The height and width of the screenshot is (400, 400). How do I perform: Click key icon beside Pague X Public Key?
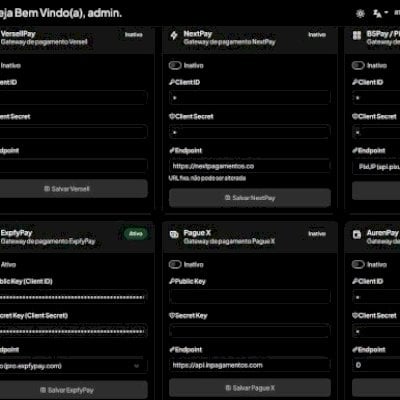click(x=172, y=281)
